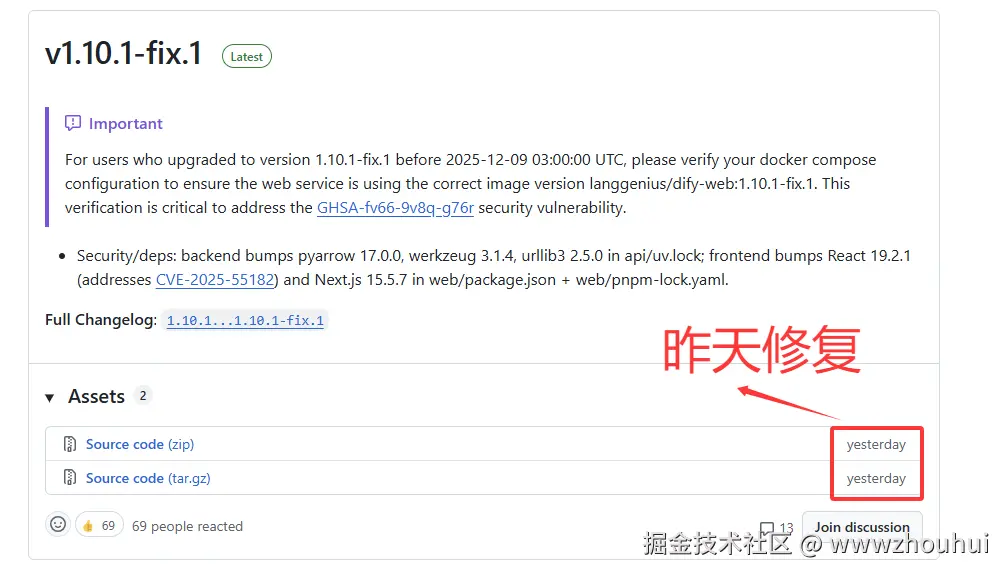This screenshot has width=1008, height=576.
Task: Open the GHSA-fv66-9v8q-g76r advisory link
Action: tap(395, 208)
